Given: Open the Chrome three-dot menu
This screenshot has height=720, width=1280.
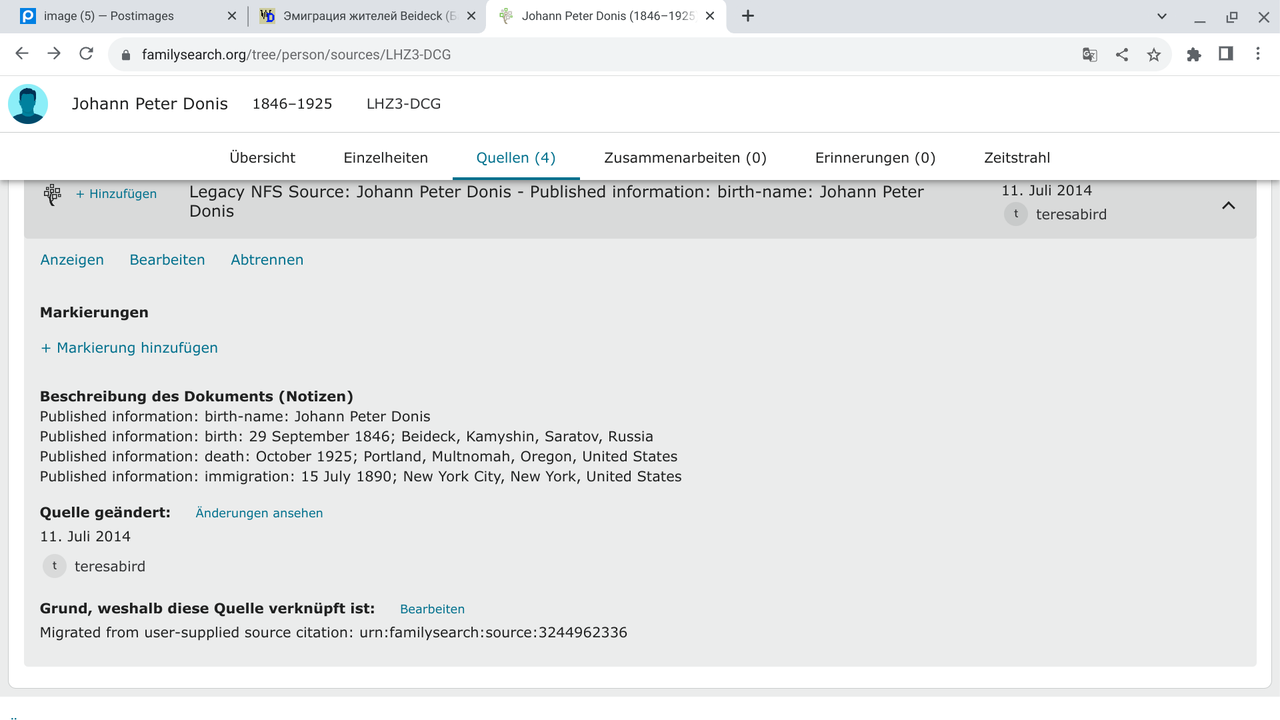Looking at the screenshot, I should pyautogui.click(x=1258, y=55).
